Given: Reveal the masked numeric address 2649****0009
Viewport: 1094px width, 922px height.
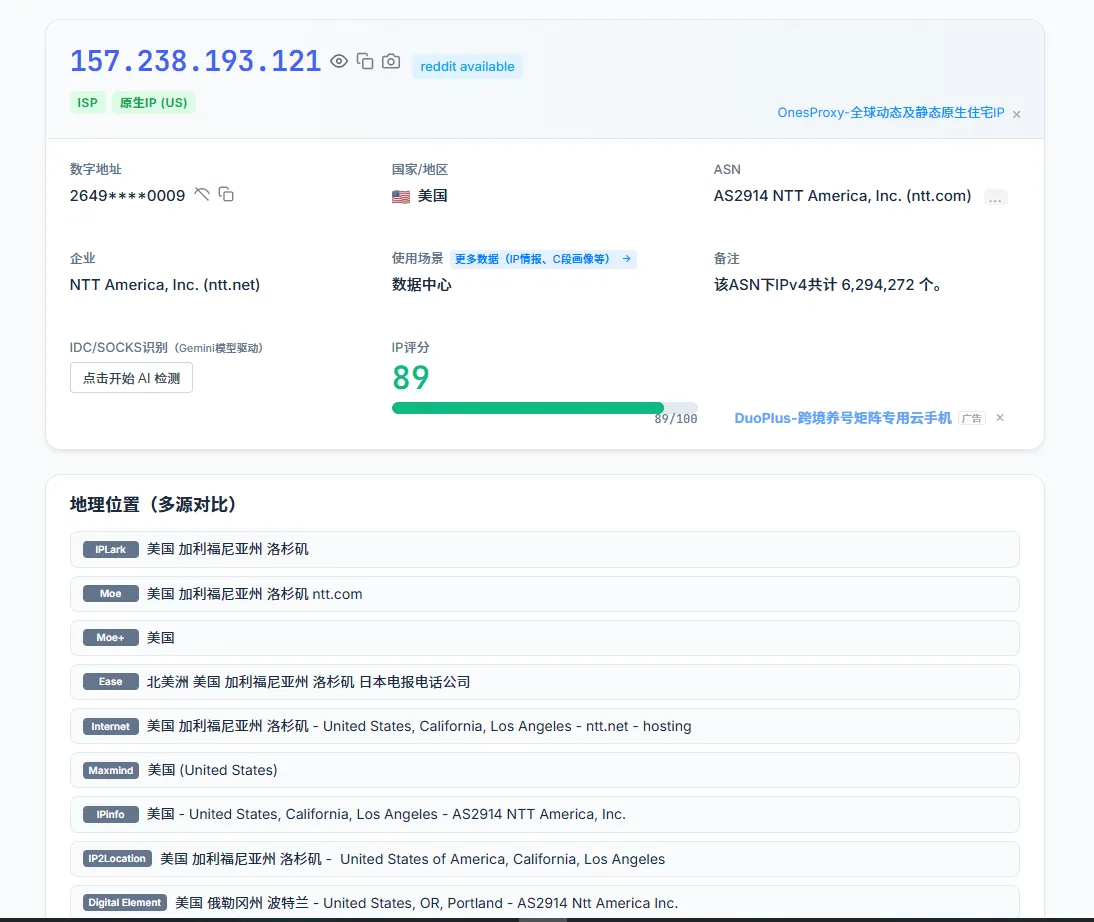Looking at the screenshot, I should pos(202,194).
